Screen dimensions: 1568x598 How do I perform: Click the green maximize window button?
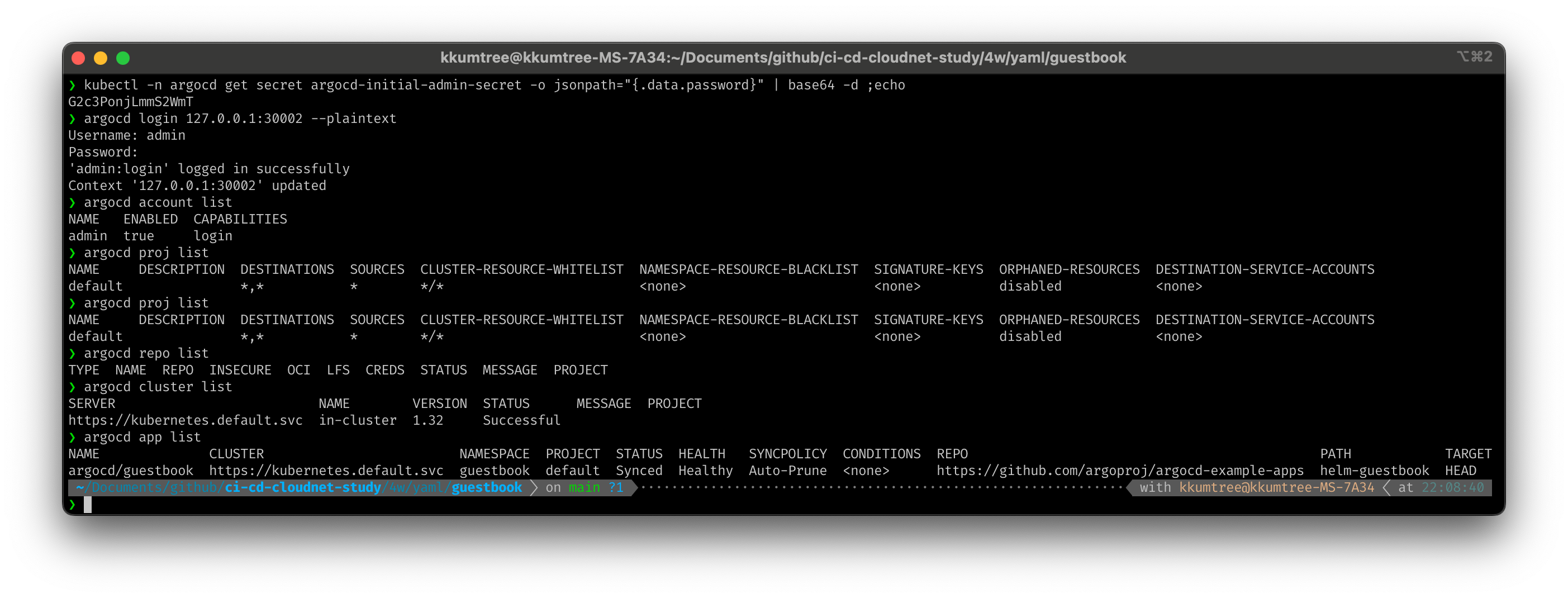point(123,58)
